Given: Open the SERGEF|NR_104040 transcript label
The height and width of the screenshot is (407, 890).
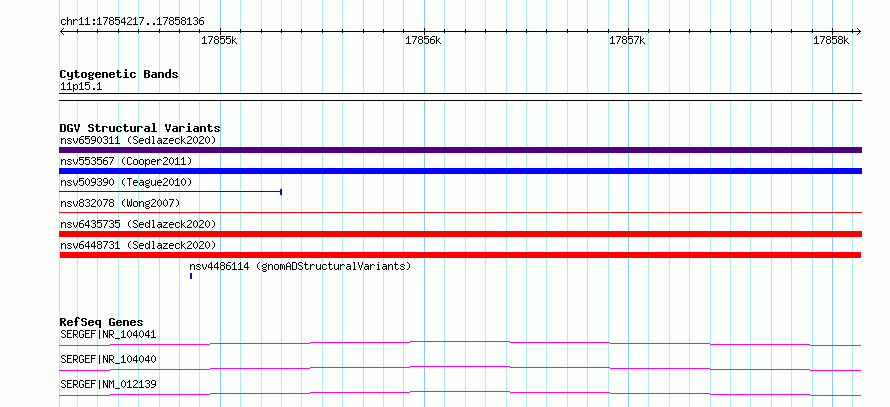Looking at the screenshot, I should (x=108, y=359).
